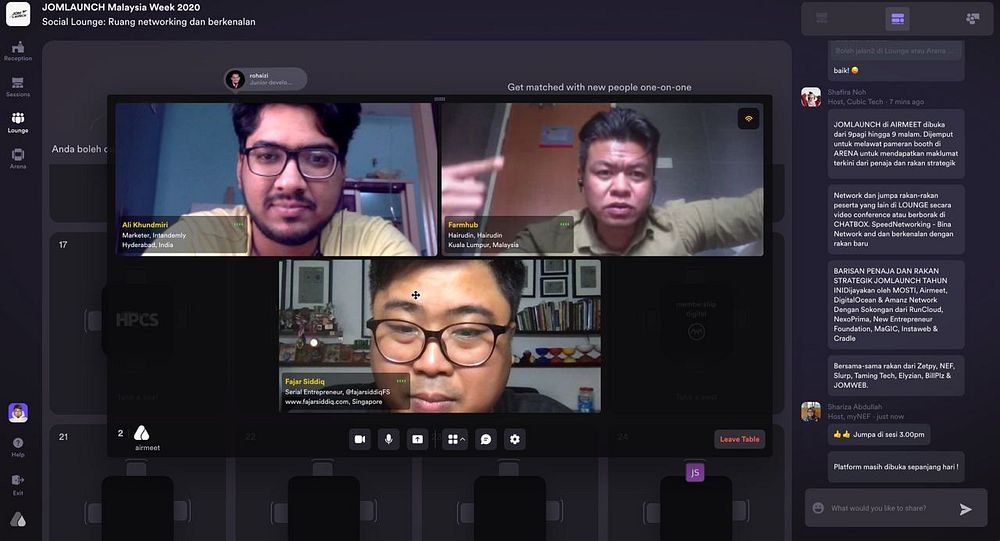Viewport: 1000px width, 541px height.
Task: Click the chat message input field
Action: 888,508
